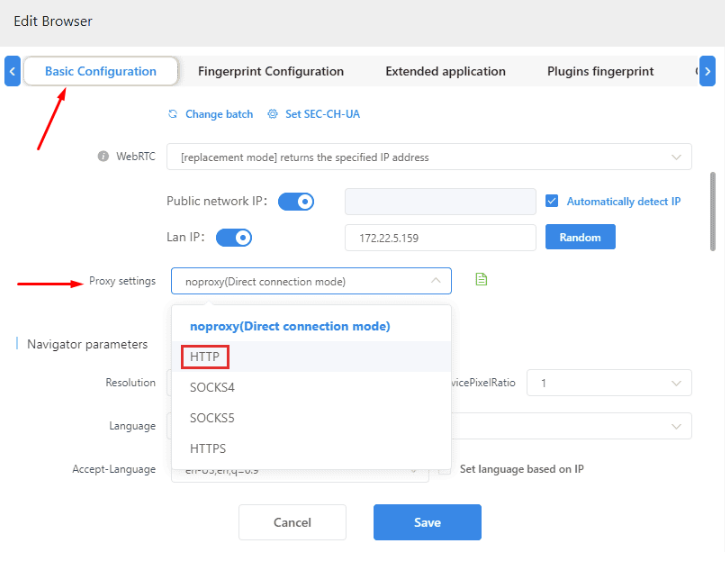Click the left tab scroll arrow
Viewport: 725px width, 564px height.
point(12,71)
